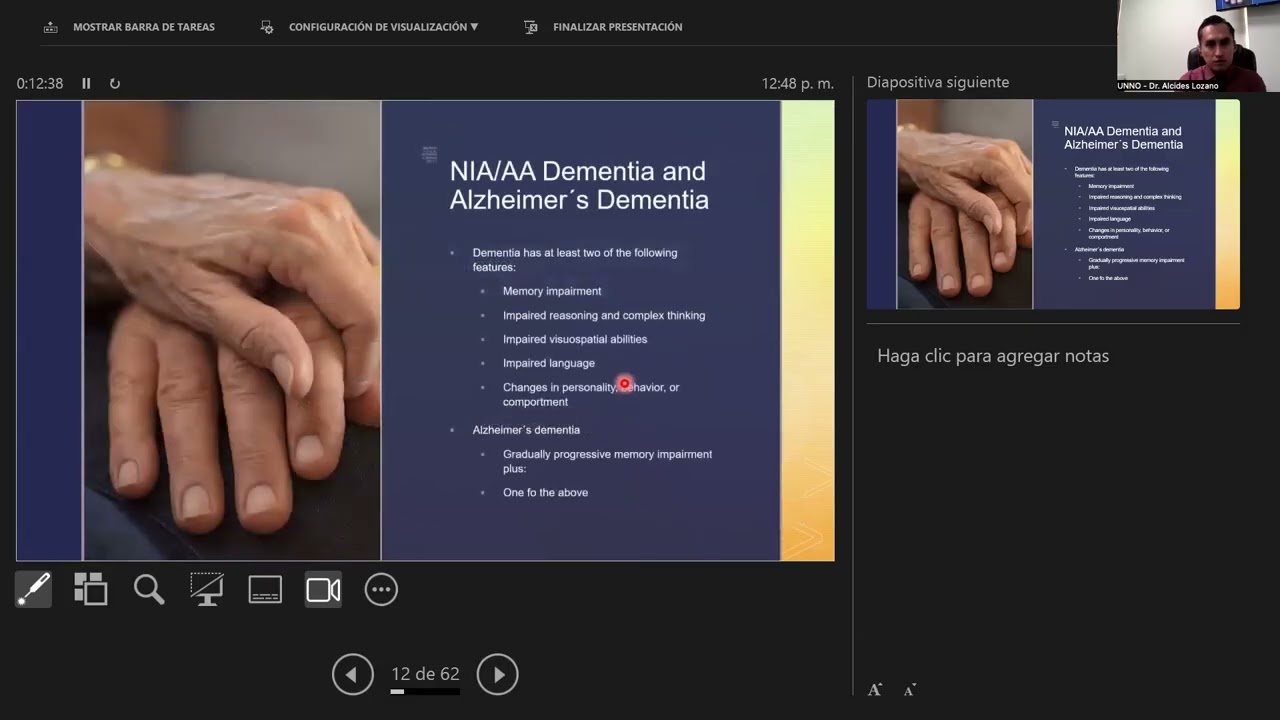The height and width of the screenshot is (720, 1280).
Task: Activate the zoom into slide magnifier
Action: [149, 590]
